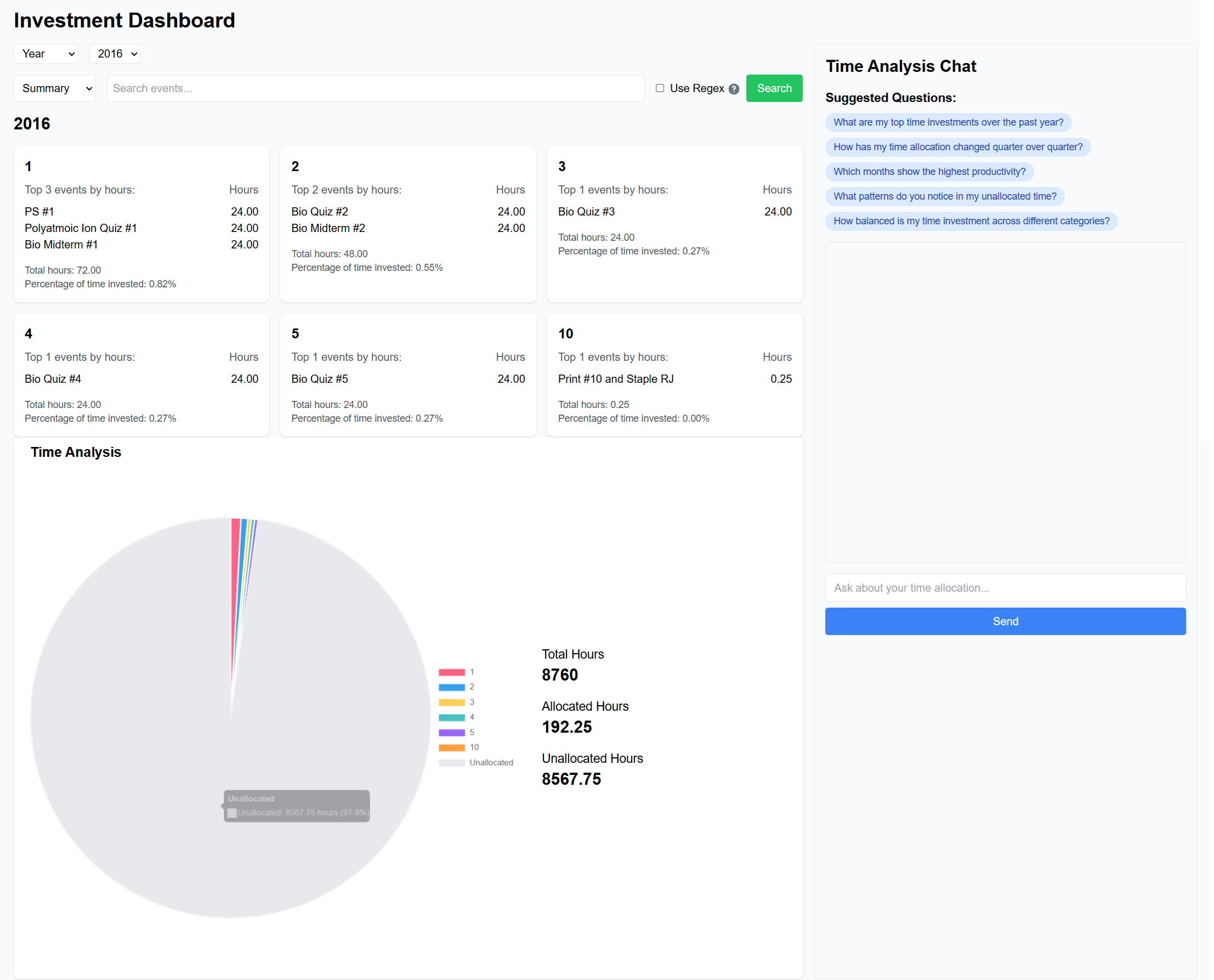Click the red color swatch for category 1
Screen dimensions: 1214x980
(x=451, y=672)
